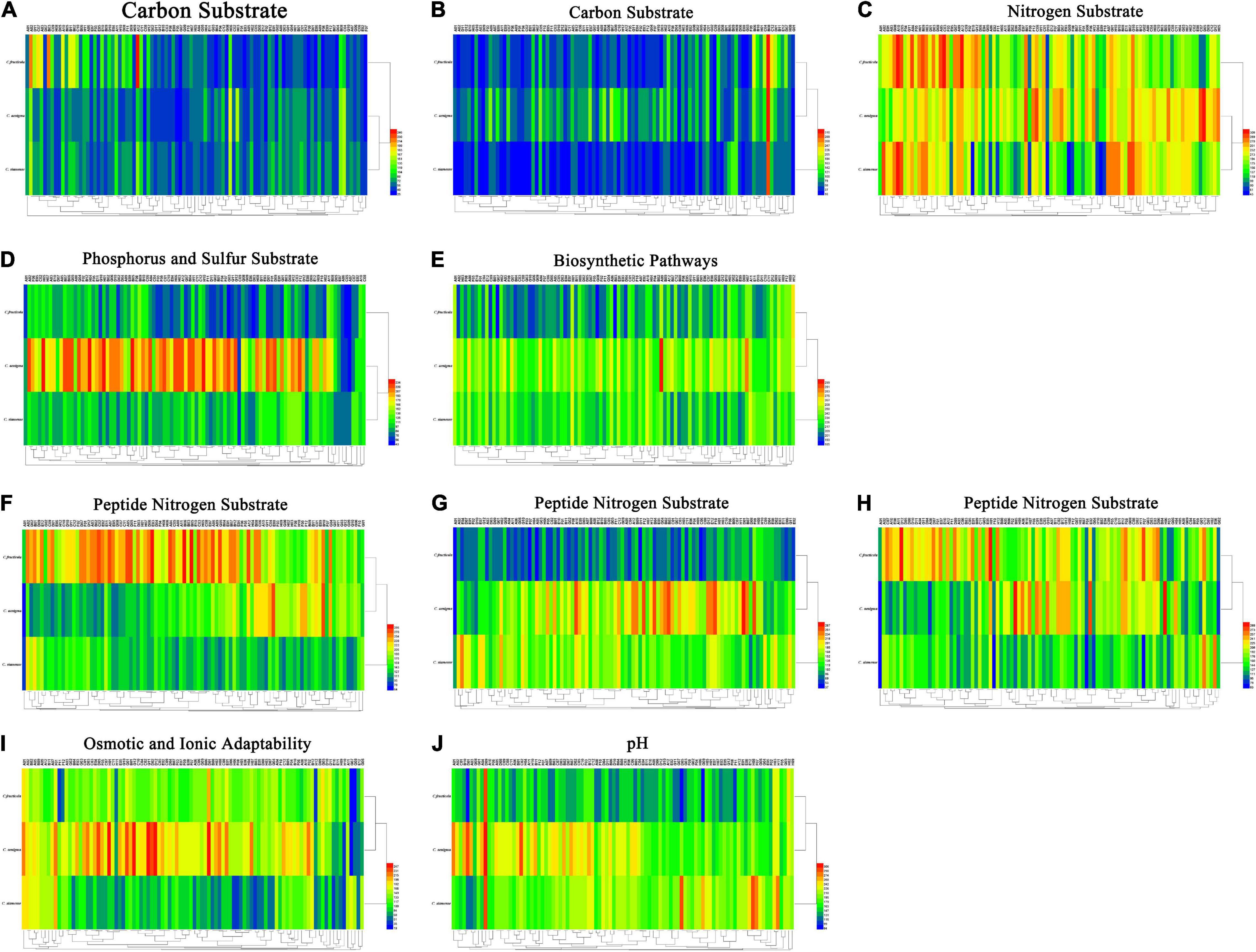Image resolution: width=1256 pixels, height=952 pixels.
Task: Click the color scale legend of panel F
Action: click(x=393, y=657)
